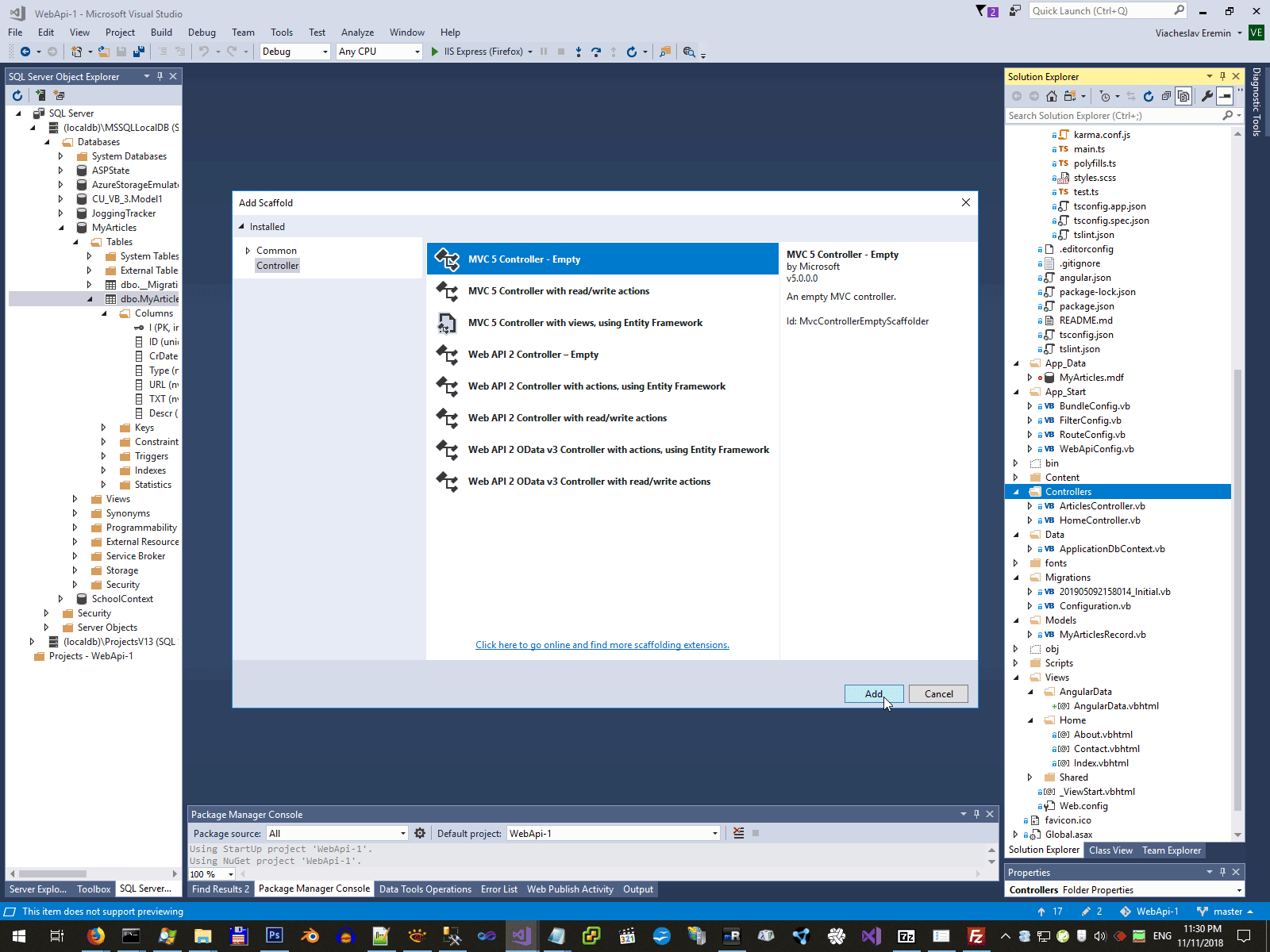Click the WebApi-1 repository status bar button
This screenshot has width=1270, height=952.
1149,912
